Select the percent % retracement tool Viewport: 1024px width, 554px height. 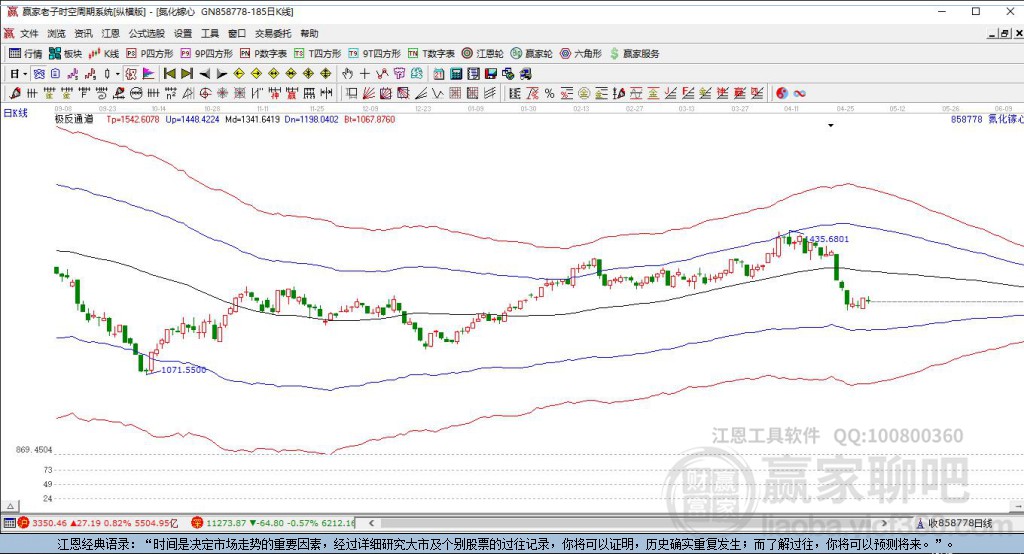(x=549, y=93)
